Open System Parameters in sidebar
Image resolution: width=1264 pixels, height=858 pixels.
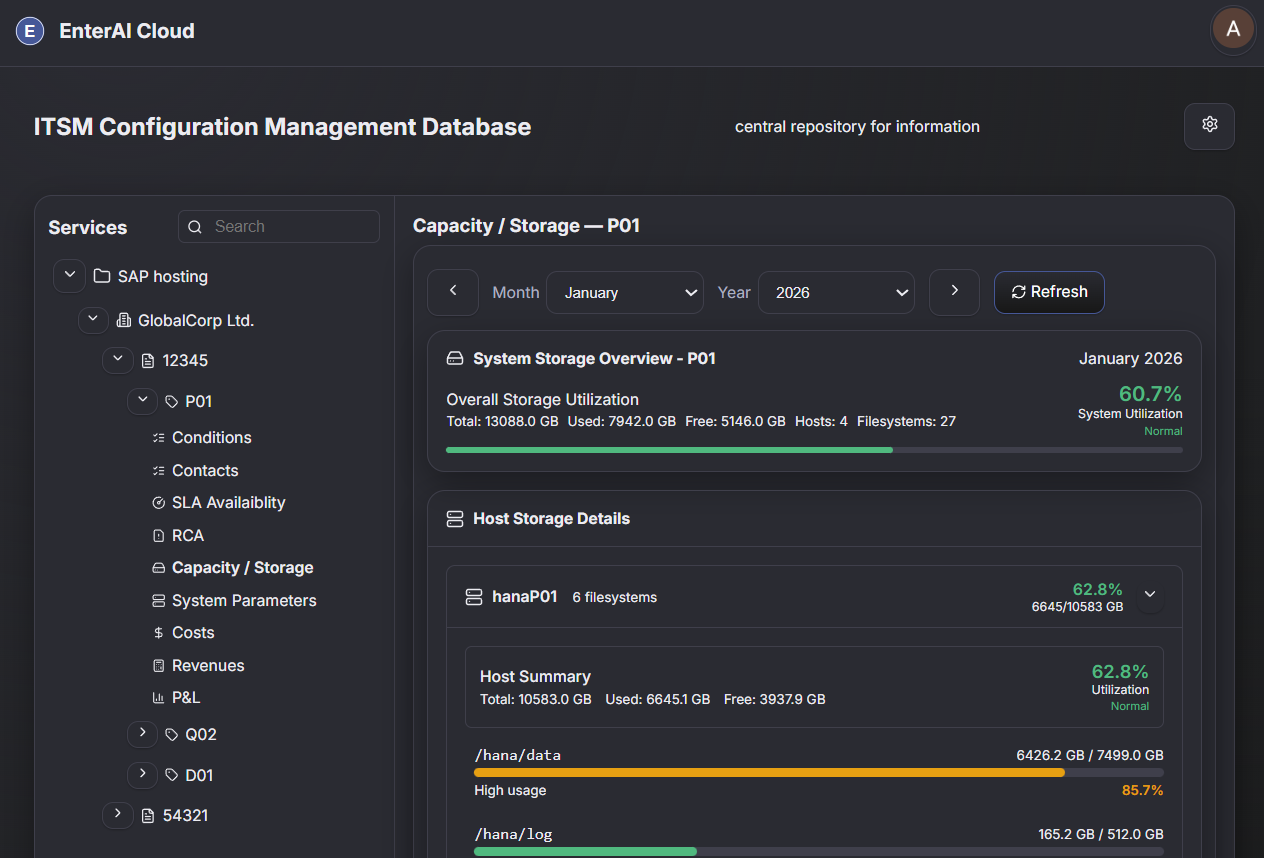pos(243,600)
